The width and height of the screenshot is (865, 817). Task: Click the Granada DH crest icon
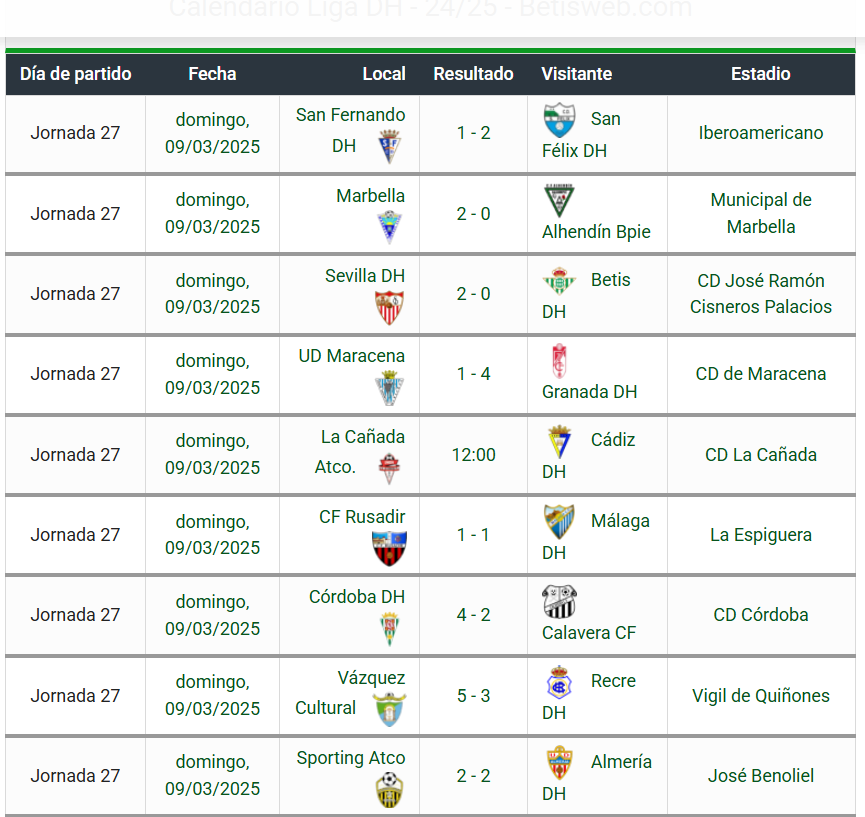559,361
